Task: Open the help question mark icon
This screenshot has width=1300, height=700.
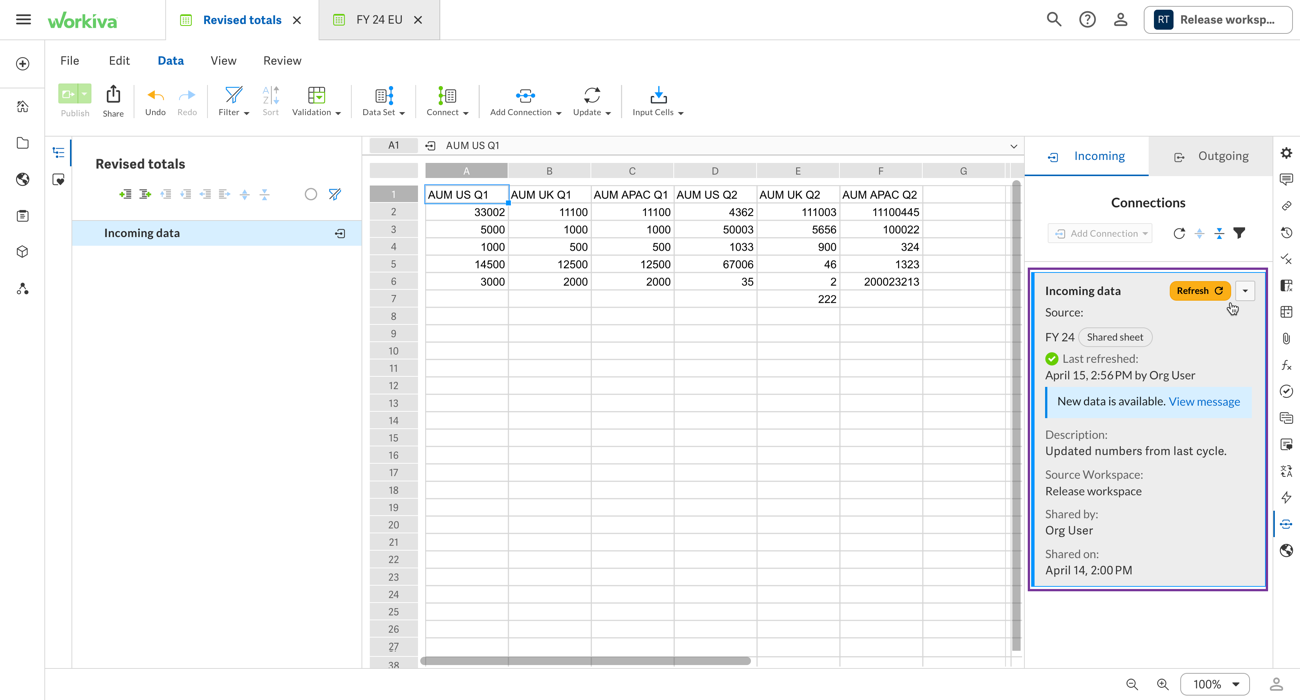Action: coord(1087,20)
